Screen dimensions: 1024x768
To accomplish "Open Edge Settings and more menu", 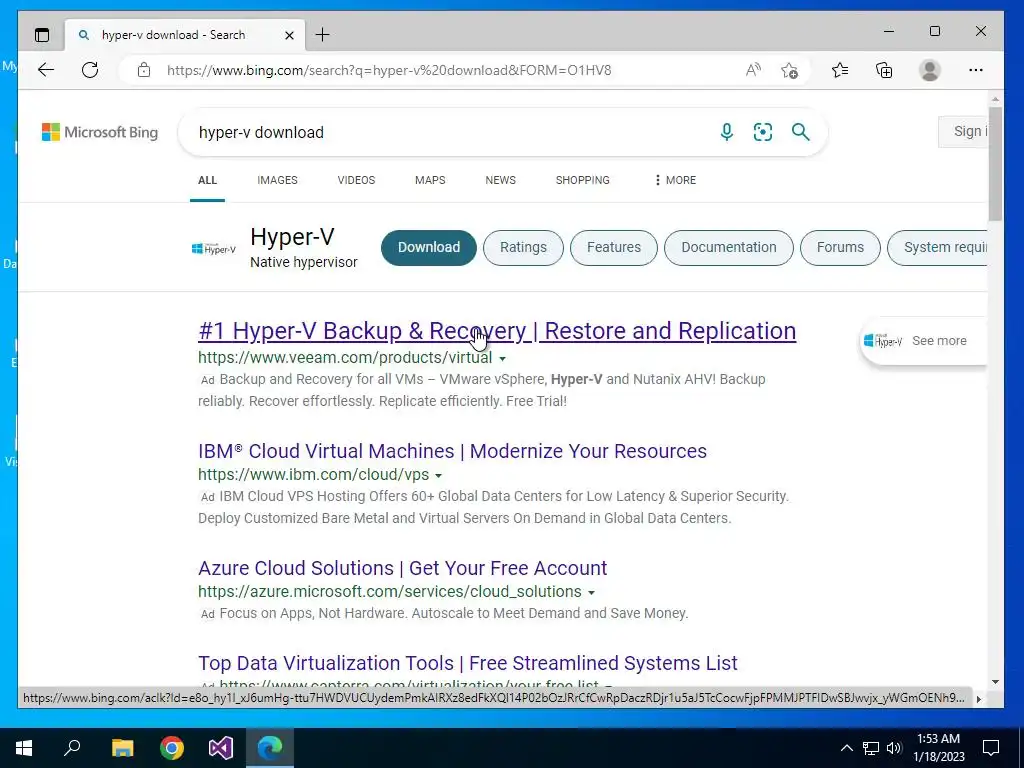I will click(976, 70).
